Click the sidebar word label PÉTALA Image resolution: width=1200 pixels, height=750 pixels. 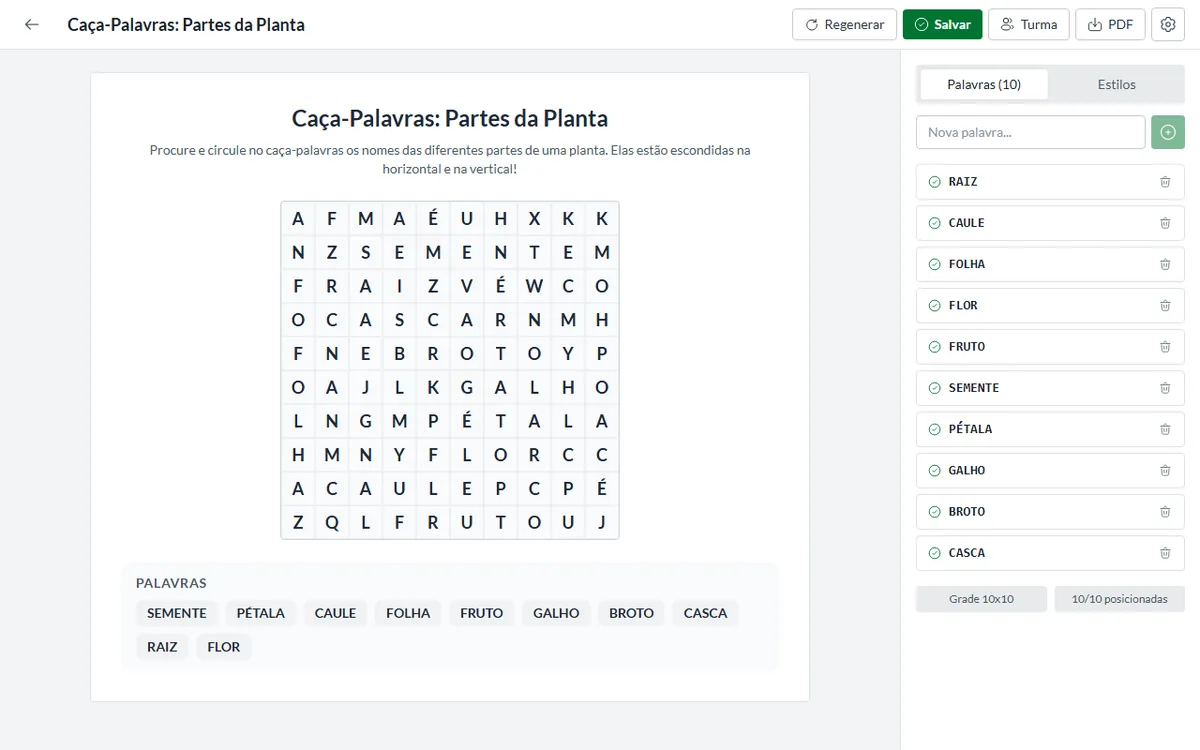pyautogui.click(x=971, y=429)
